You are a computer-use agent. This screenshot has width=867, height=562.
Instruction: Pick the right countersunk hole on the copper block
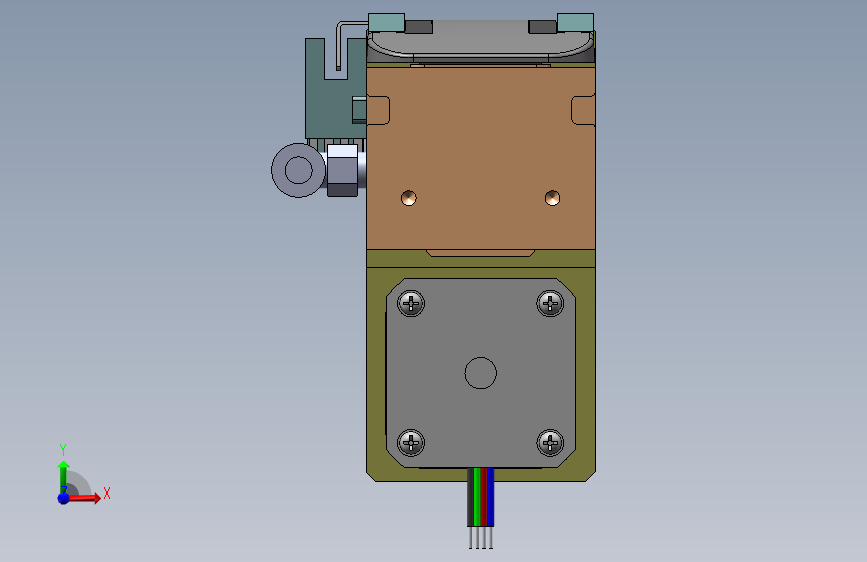pyautogui.click(x=552, y=197)
